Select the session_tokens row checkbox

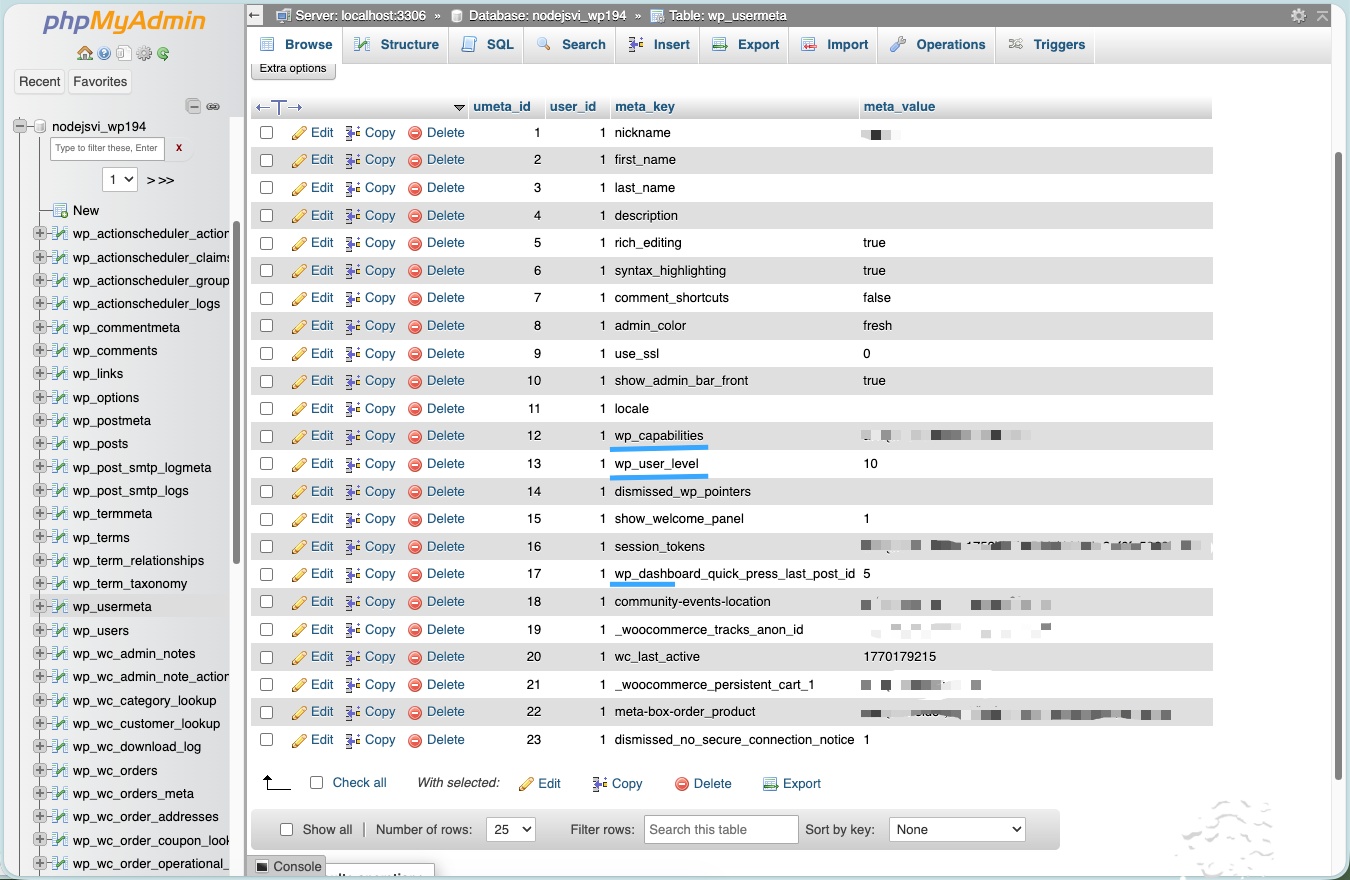[267, 547]
